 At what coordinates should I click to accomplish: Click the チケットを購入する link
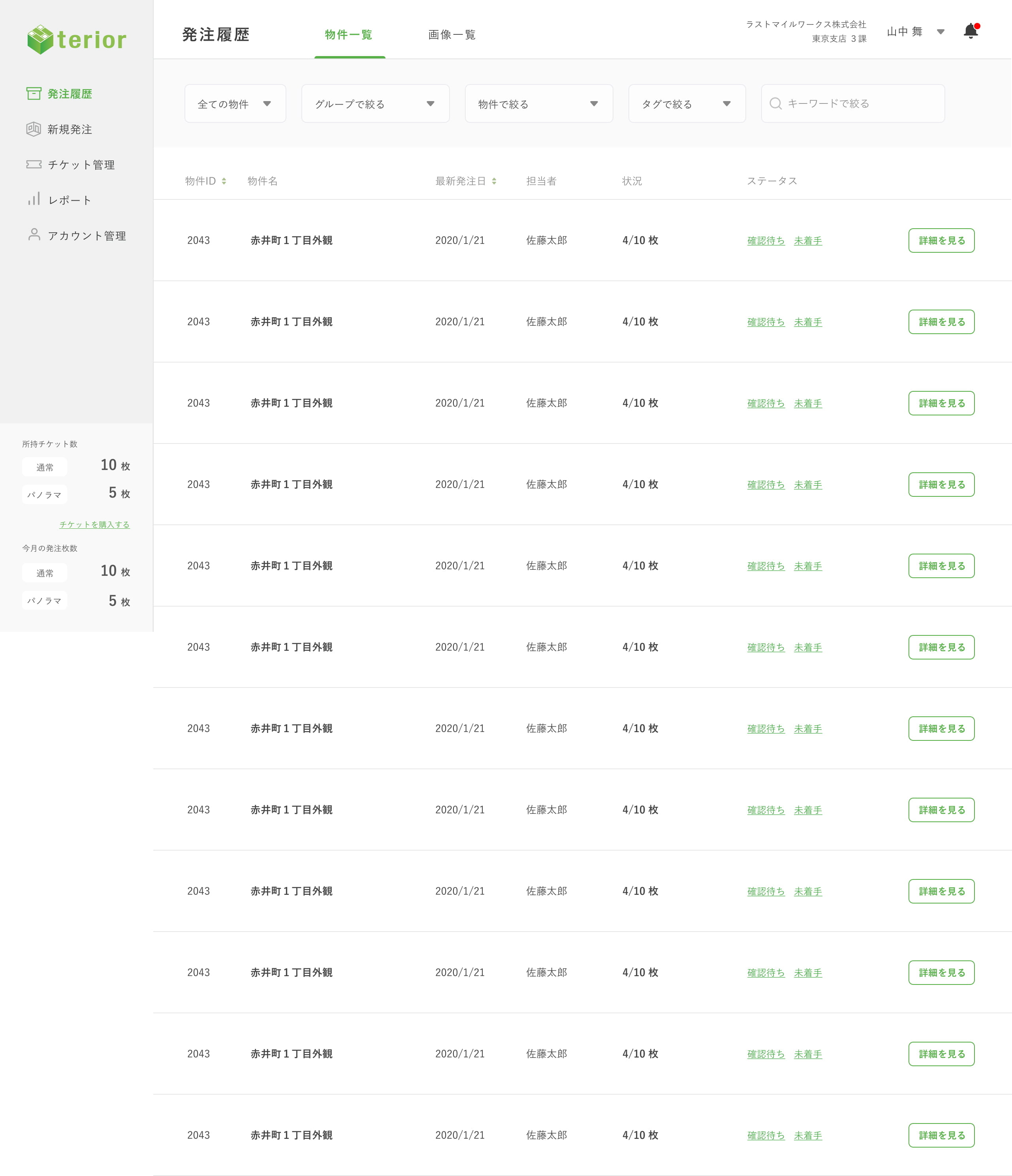click(94, 524)
